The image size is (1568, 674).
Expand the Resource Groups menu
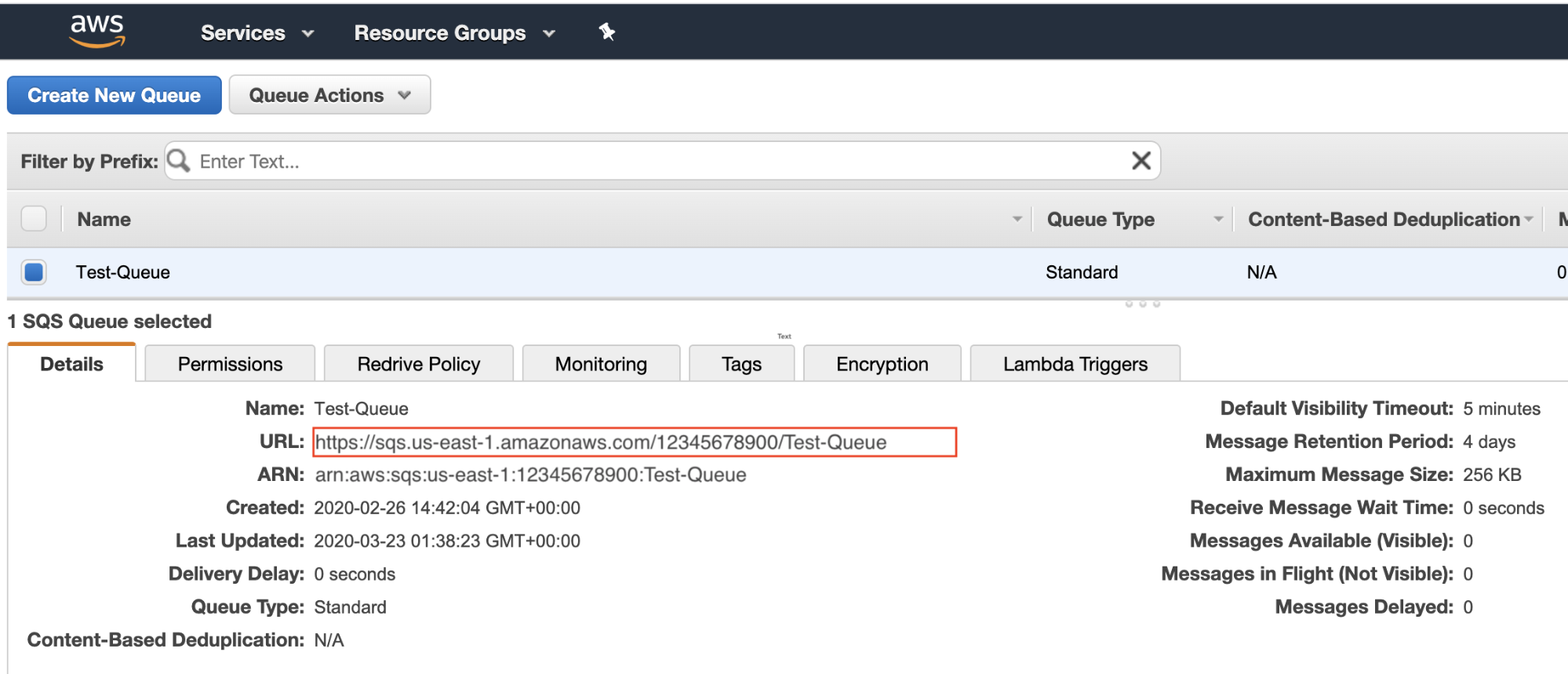click(x=454, y=33)
